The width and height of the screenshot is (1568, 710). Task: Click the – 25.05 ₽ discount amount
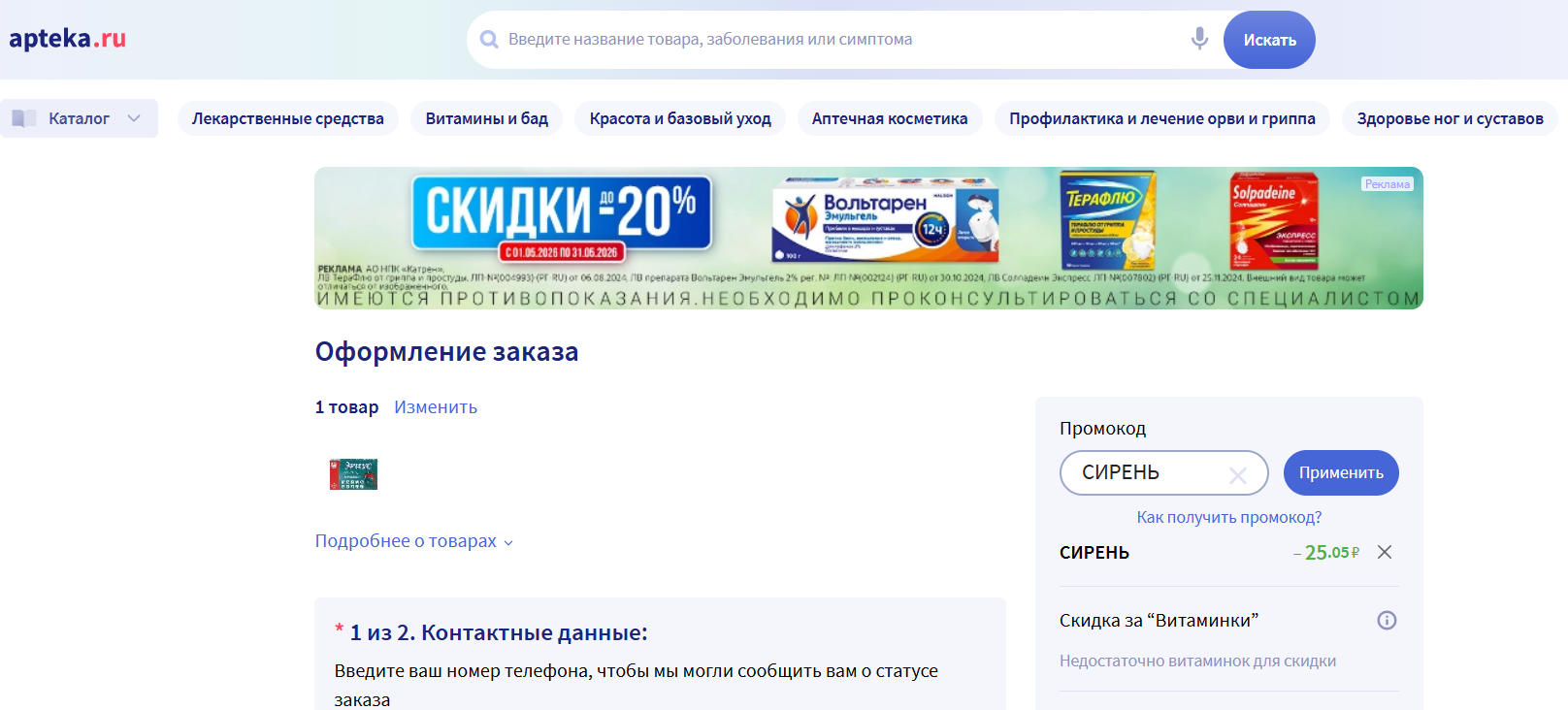tap(1326, 552)
